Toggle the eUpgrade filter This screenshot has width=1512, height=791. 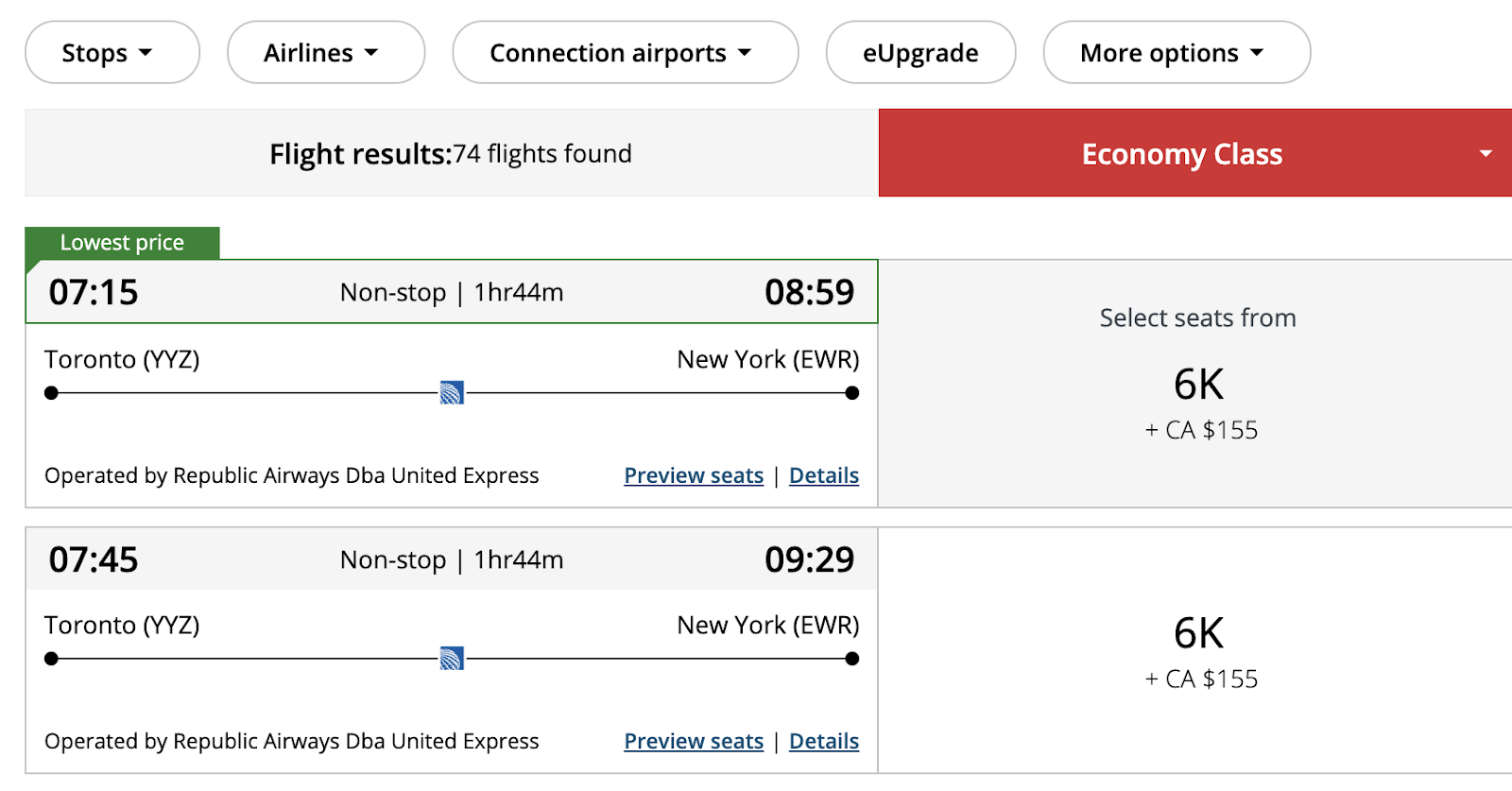point(920,53)
